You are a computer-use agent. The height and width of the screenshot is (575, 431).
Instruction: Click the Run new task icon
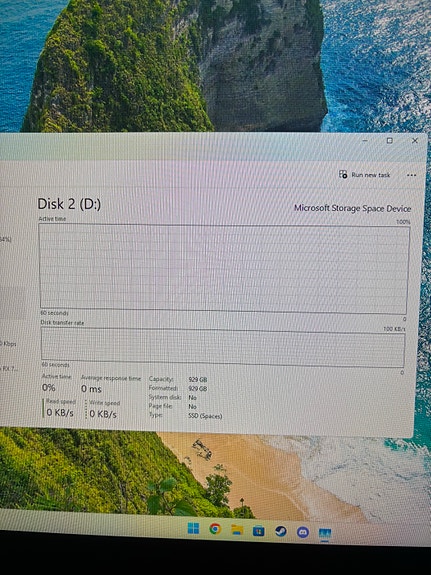click(343, 174)
